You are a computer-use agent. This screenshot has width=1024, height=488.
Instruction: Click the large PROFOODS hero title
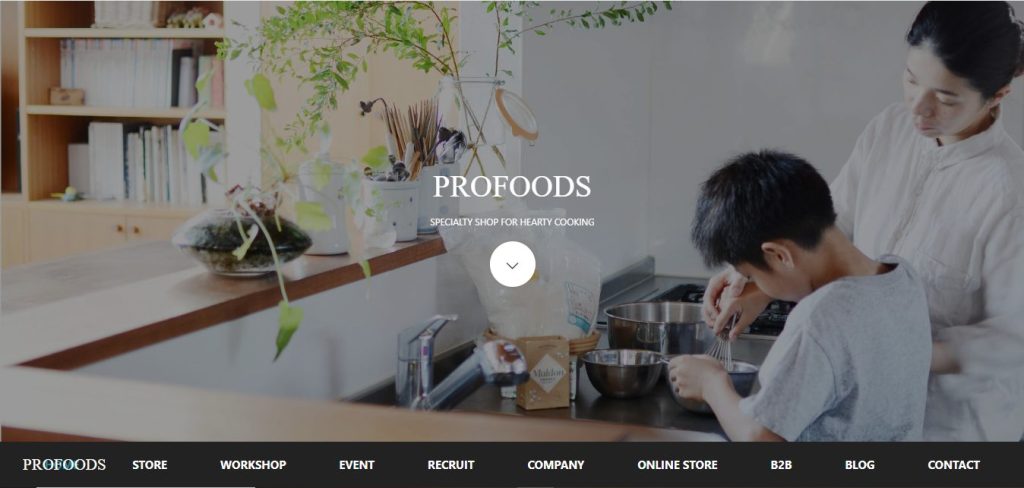coord(512,186)
